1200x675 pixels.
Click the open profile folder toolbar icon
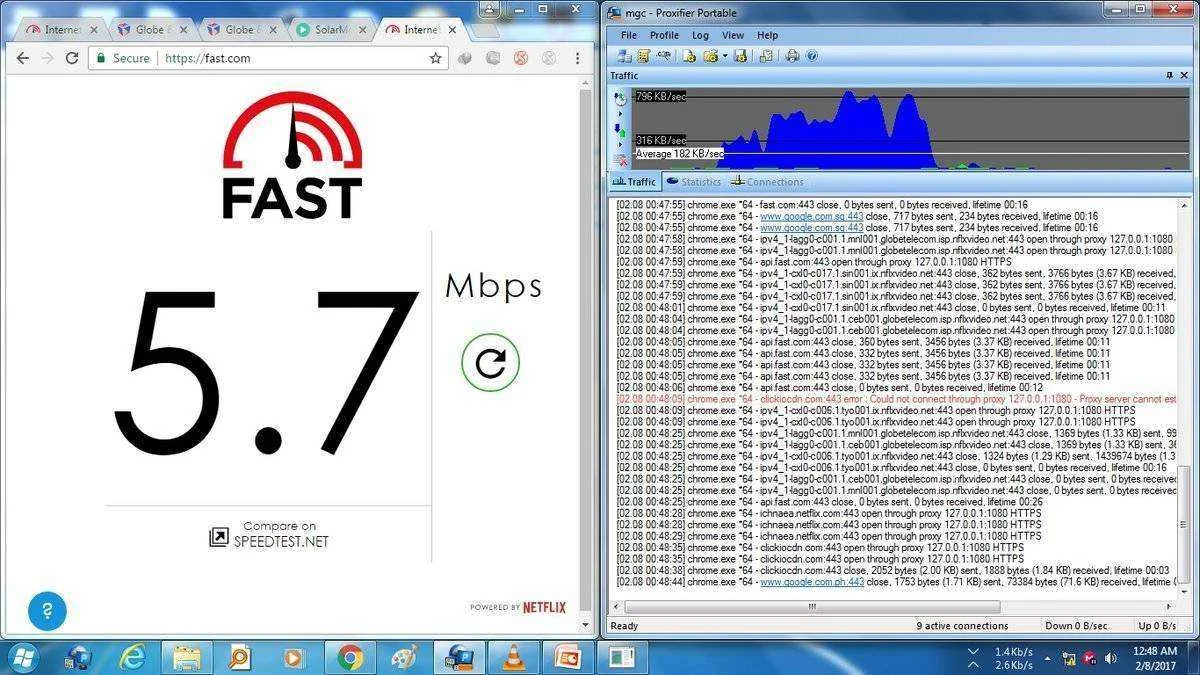coord(710,56)
